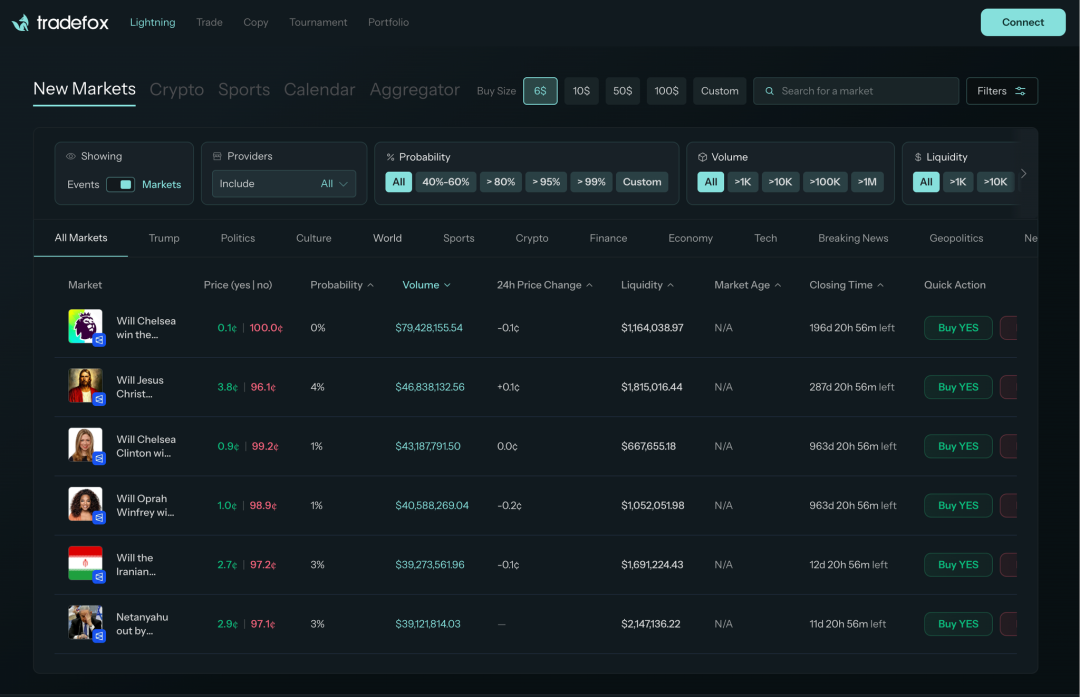Click the tradefox logo icon
This screenshot has width=1080, height=697.
coord(21,22)
